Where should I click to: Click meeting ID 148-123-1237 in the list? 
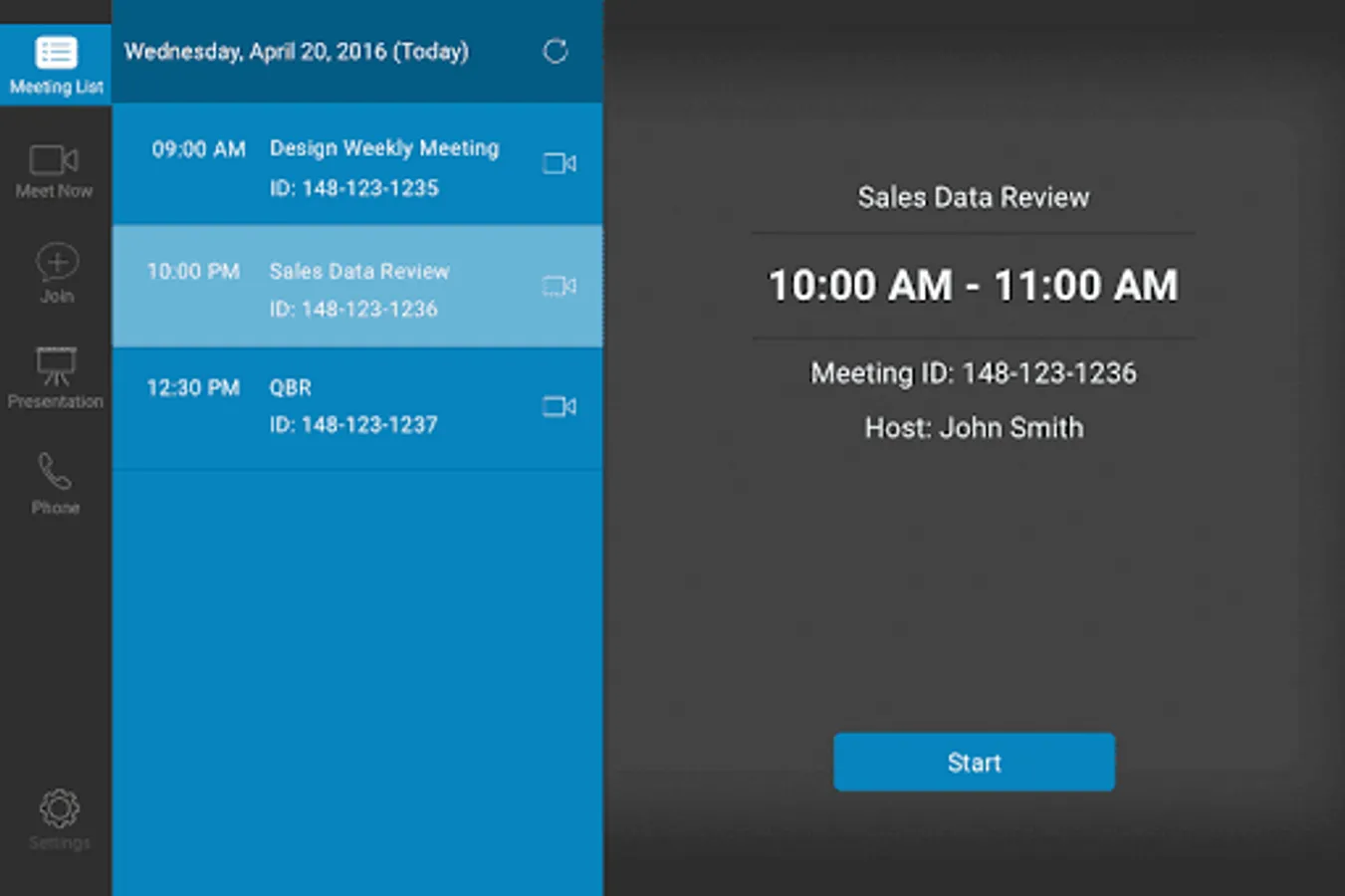(353, 425)
